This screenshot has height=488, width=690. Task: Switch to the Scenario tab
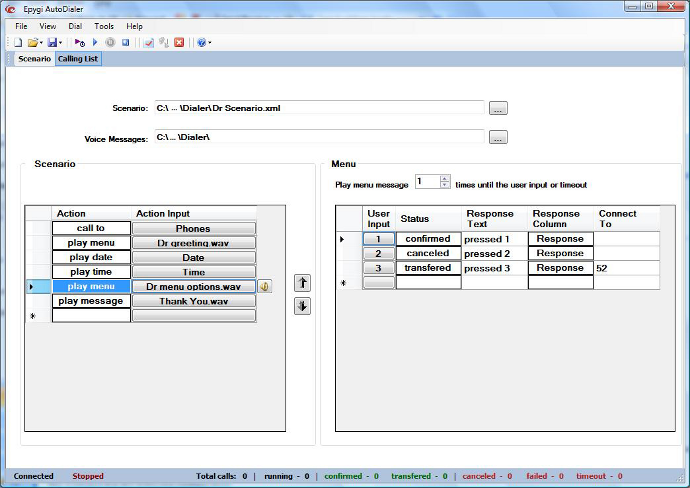coord(34,59)
